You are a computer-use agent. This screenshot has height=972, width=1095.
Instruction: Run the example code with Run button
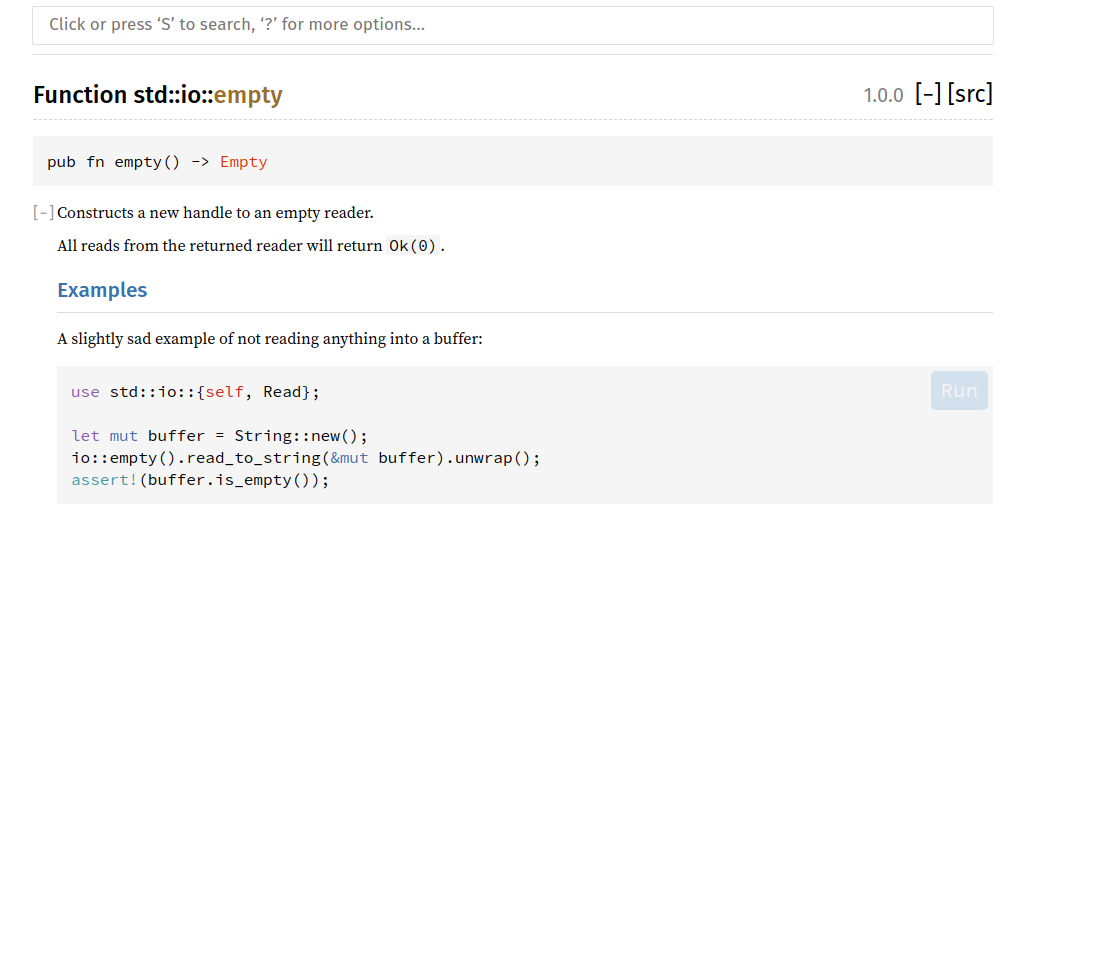(x=959, y=390)
